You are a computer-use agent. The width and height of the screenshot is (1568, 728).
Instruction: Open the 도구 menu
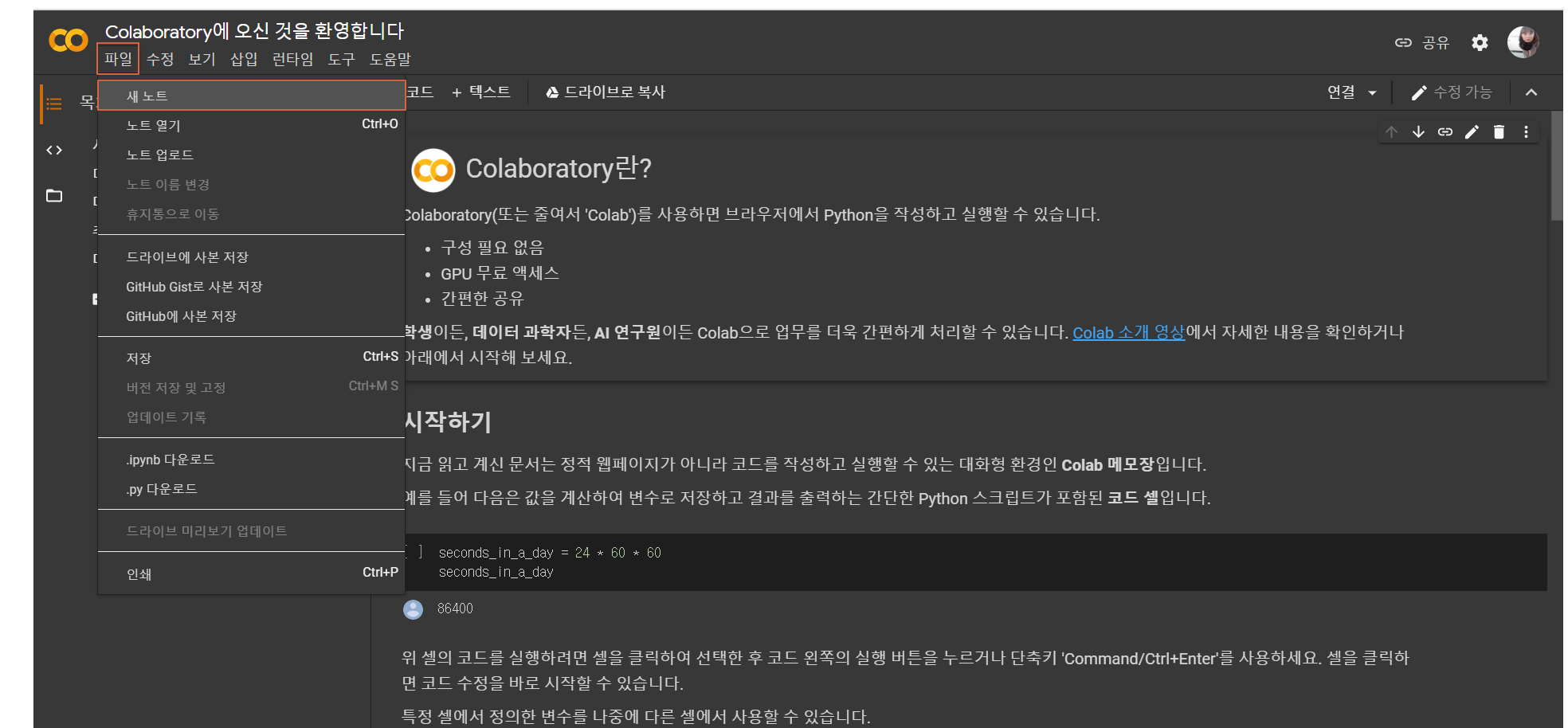coord(341,59)
